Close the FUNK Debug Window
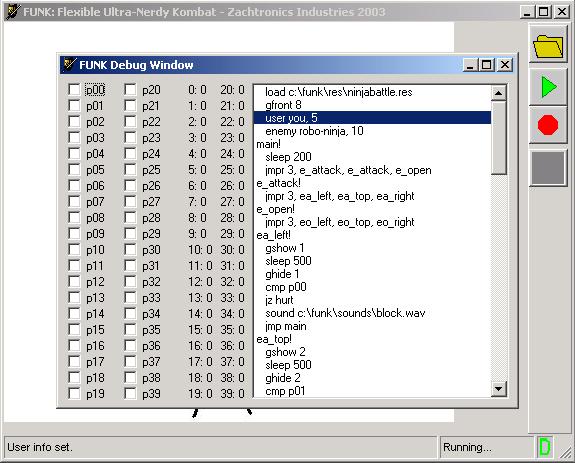 tap(505, 65)
